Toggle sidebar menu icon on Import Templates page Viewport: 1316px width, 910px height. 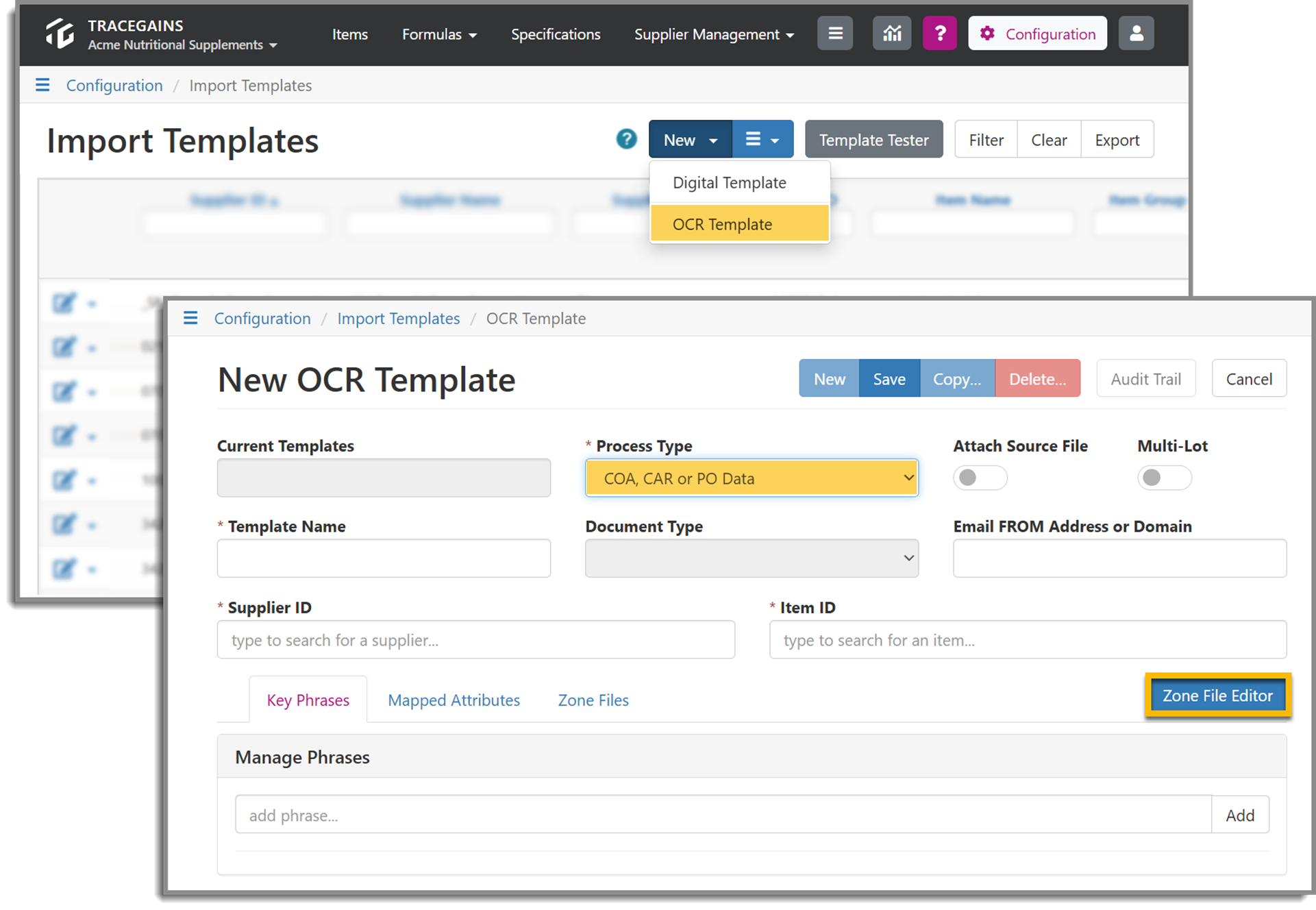coord(42,85)
